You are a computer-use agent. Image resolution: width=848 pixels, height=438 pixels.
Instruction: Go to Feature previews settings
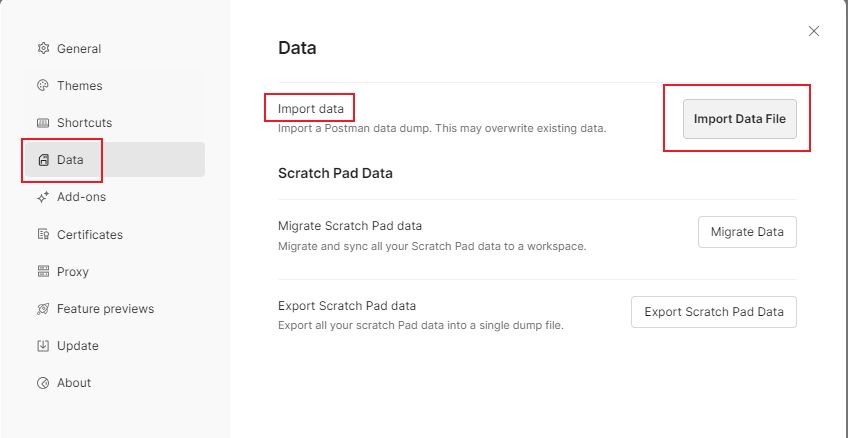pyautogui.click(x=105, y=308)
